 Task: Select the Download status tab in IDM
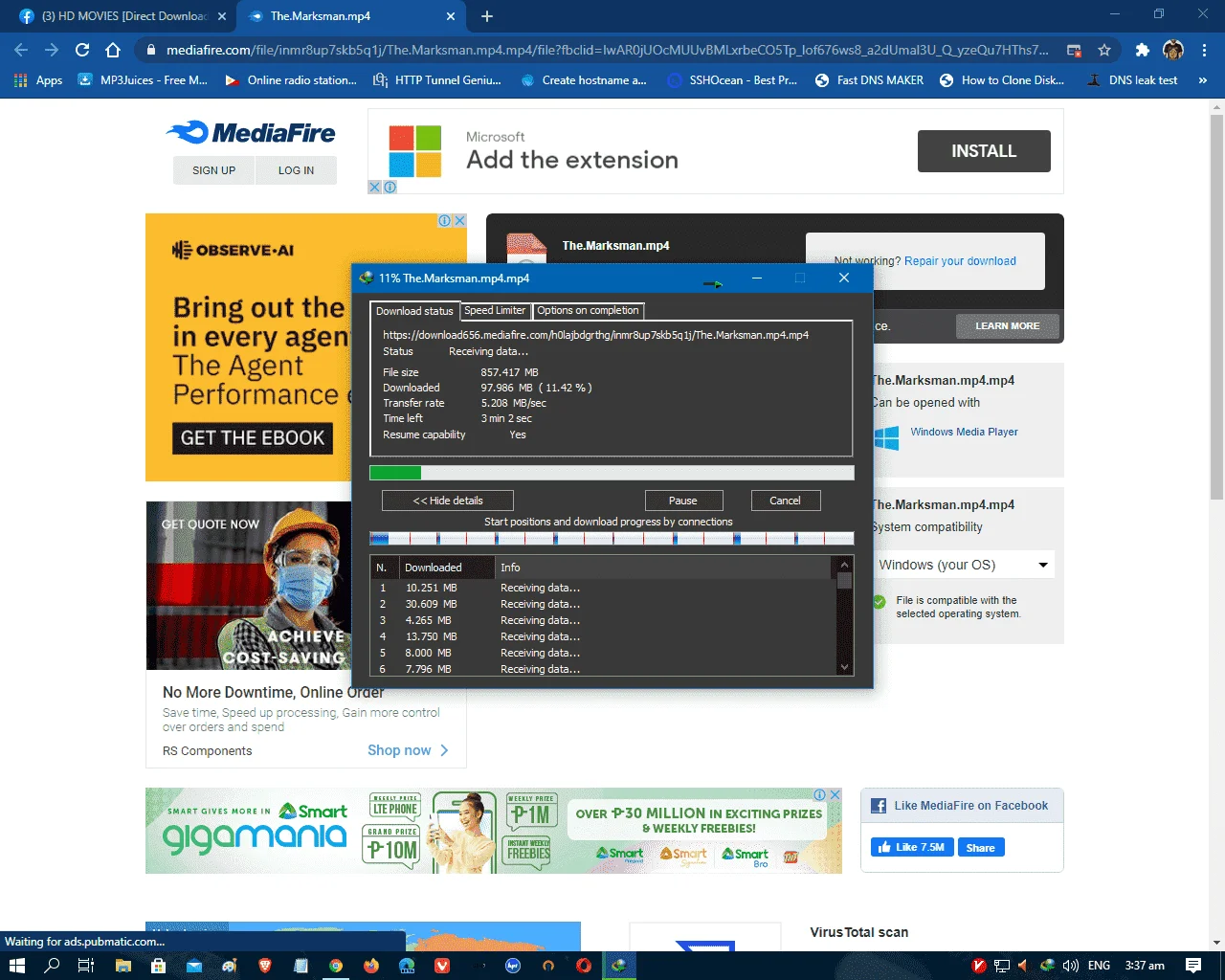(x=414, y=311)
